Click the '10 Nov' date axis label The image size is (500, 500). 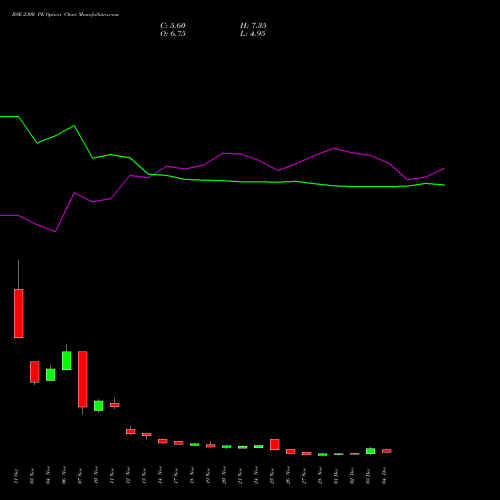click(x=96, y=476)
